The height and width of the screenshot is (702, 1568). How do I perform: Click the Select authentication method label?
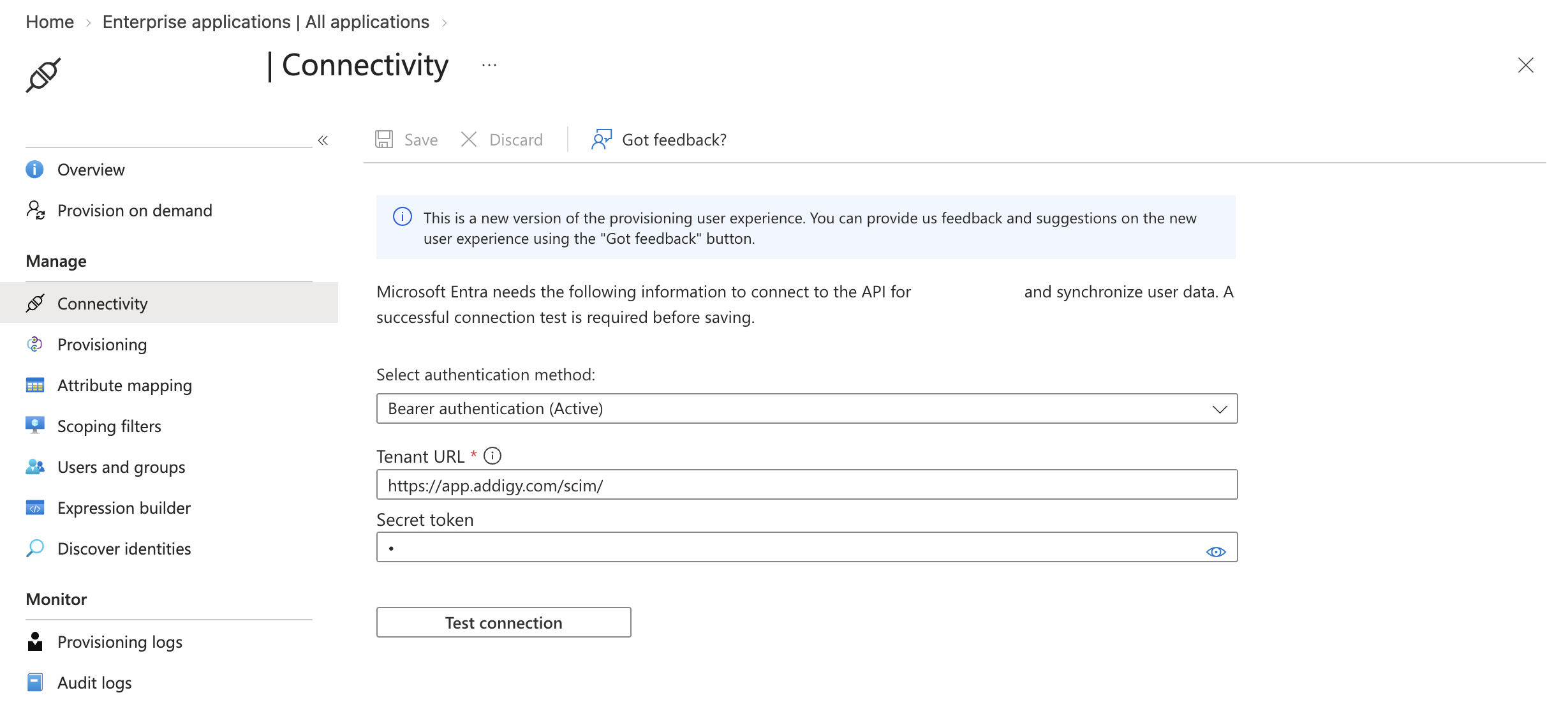pyautogui.click(x=485, y=375)
